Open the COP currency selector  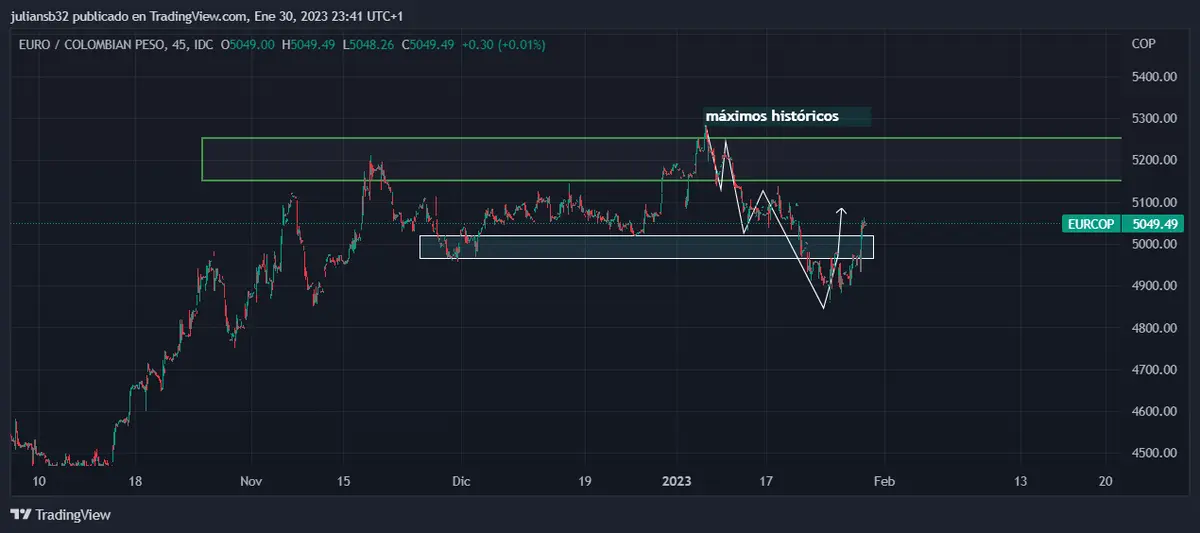tap(1143, 44)
